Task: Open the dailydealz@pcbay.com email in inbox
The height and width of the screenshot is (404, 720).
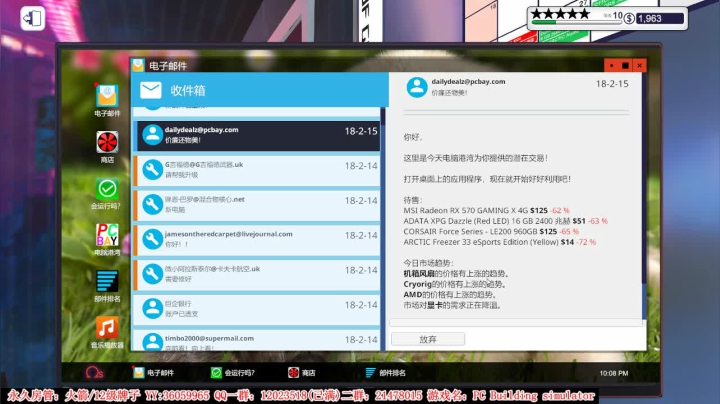Action: tap(257, 135)
